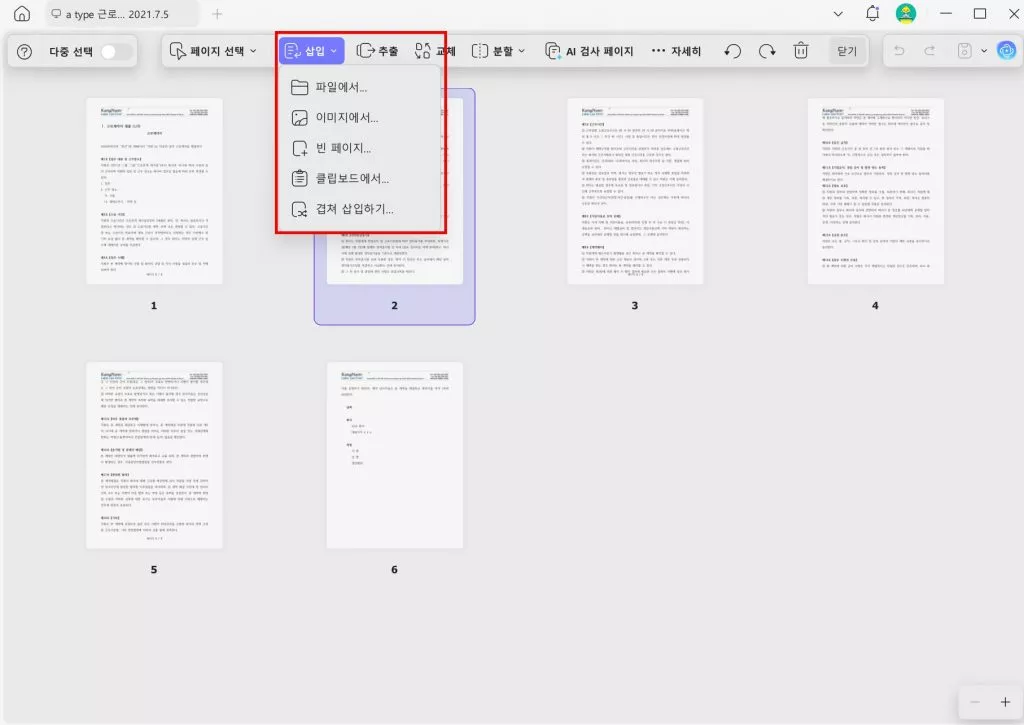The image size is (1024, 725).
Task: Open the 분할 split dropdown
Action: point(498,50)
